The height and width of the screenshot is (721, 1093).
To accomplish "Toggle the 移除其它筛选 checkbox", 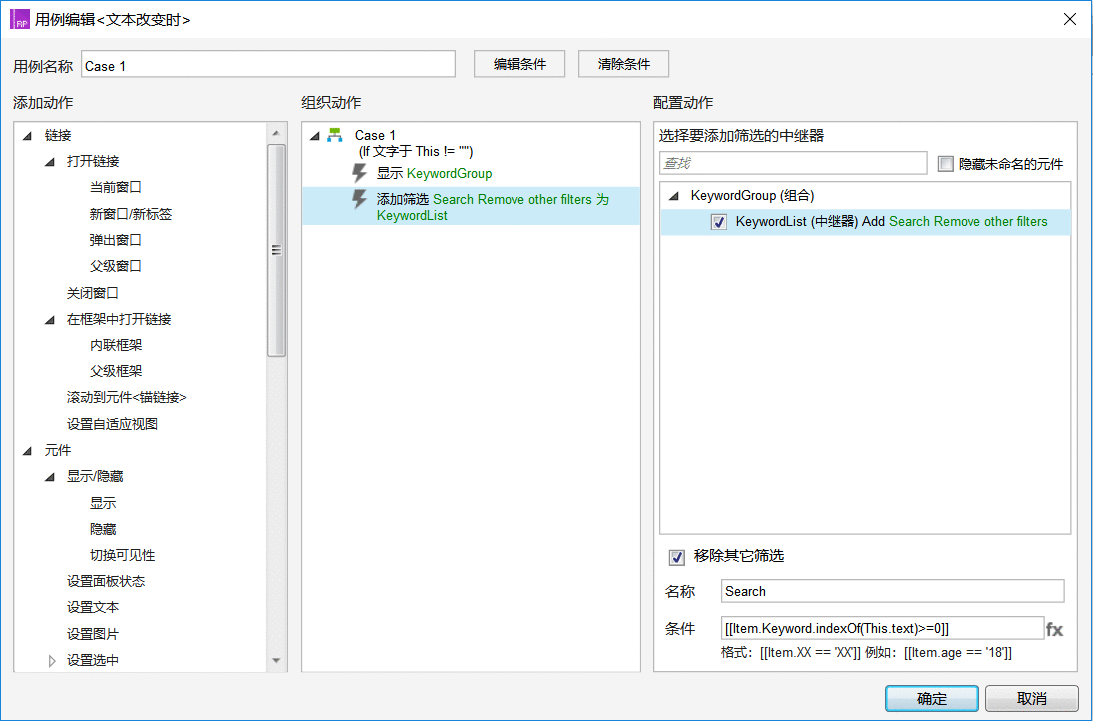I will point(676,556).
